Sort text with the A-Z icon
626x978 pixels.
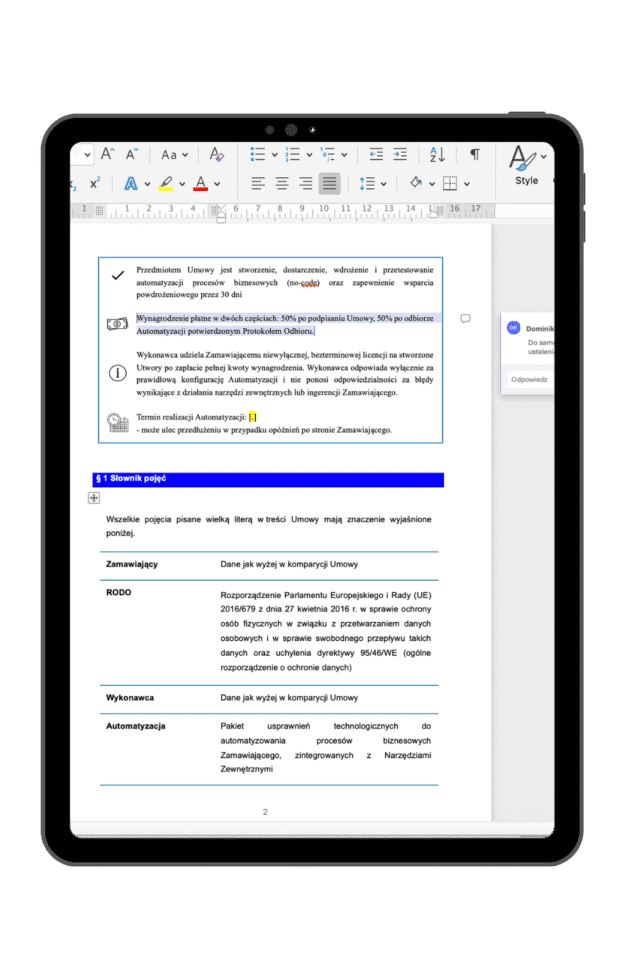click(437, 154)
